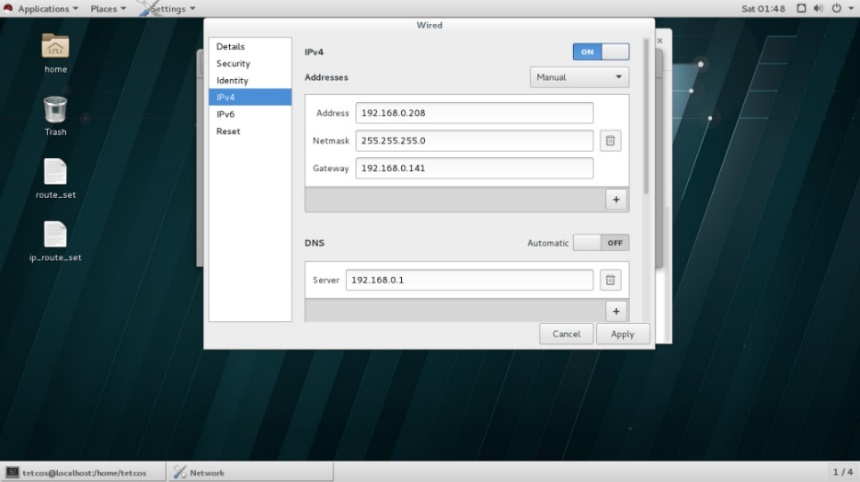Viewport: 860px width, 482px height.
Task: Apply the wired network settings
Action: (x=622, y=334)
